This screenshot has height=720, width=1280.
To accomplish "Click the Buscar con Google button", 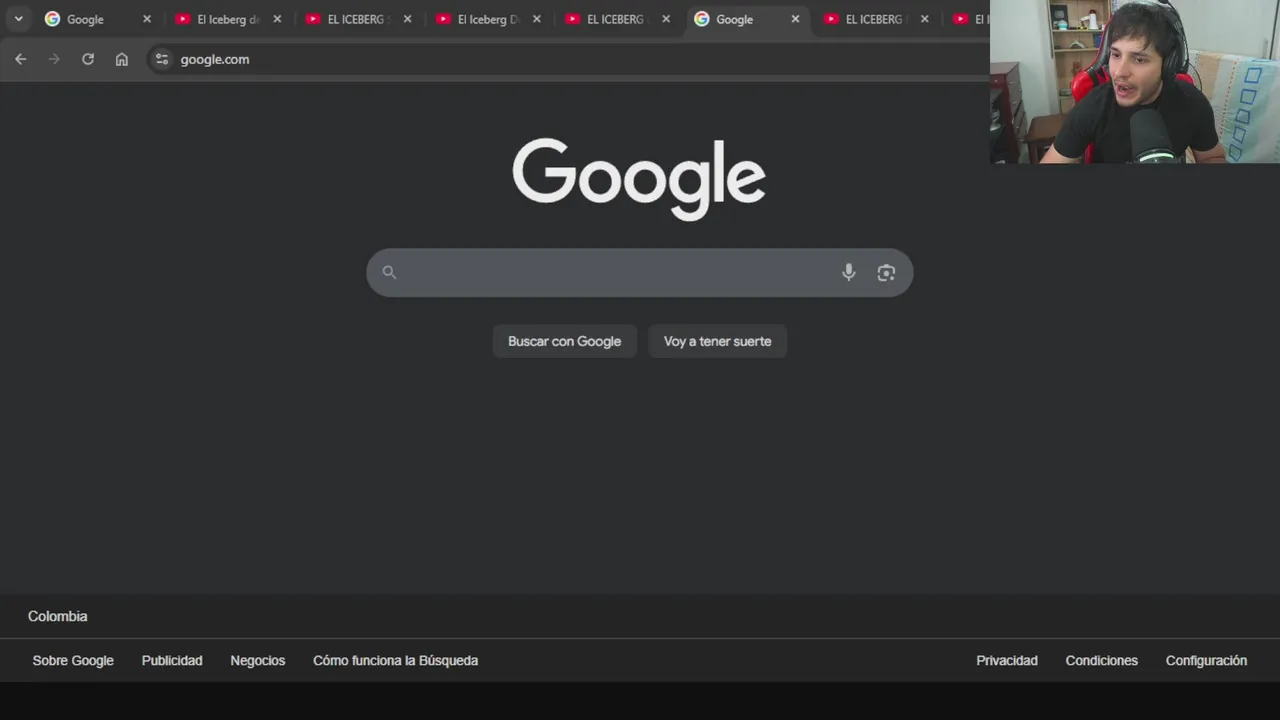I will [x=565, y=341].
